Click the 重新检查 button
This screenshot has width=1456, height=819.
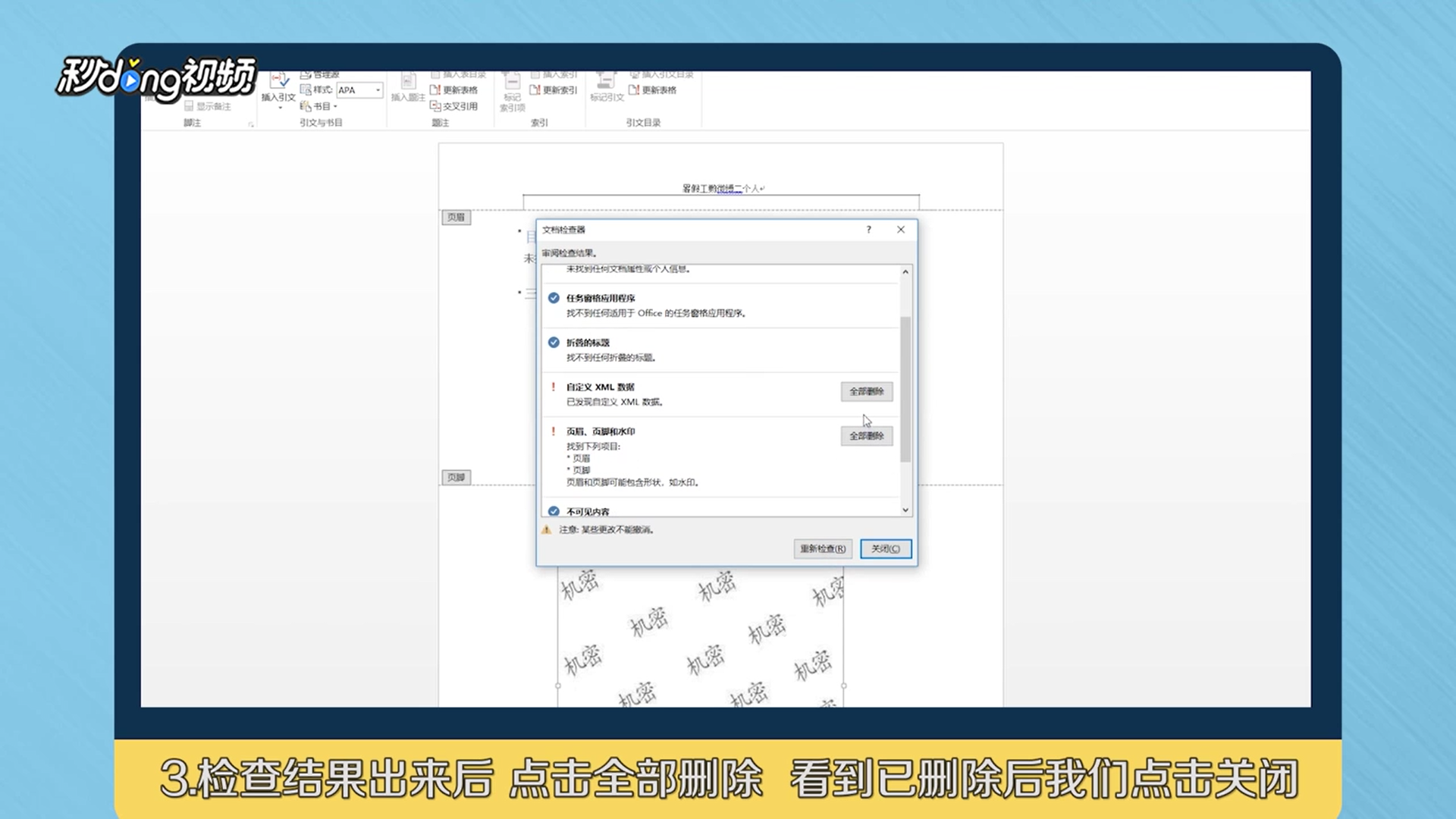pos(823,548)
